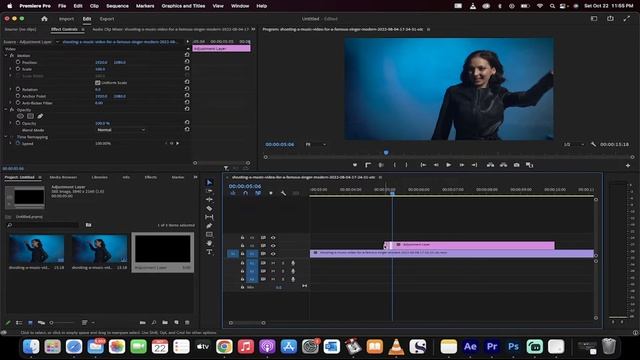Reset the Blend Mode parameter
Viewport: 640px width, 360px height.
(x=187, y=129)
